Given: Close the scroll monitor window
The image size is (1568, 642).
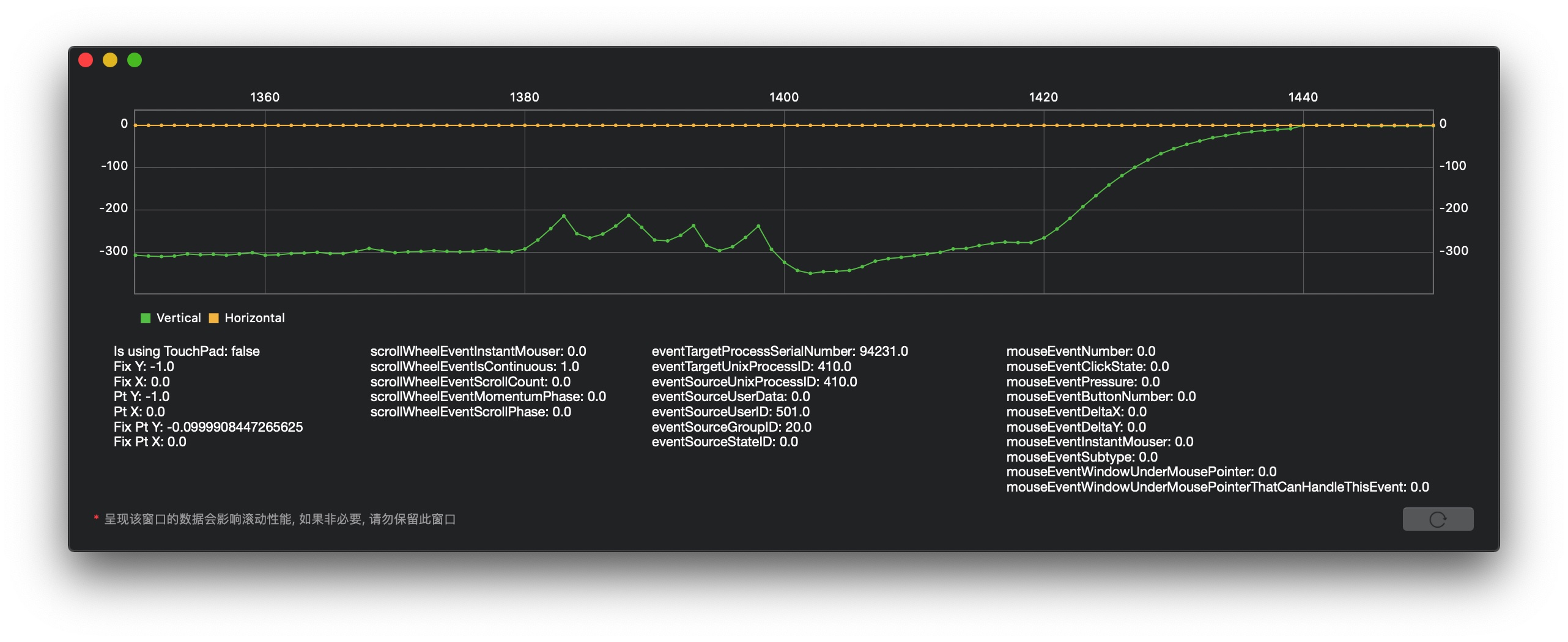Looking at the screenshot, I should [x=86, y=60].
